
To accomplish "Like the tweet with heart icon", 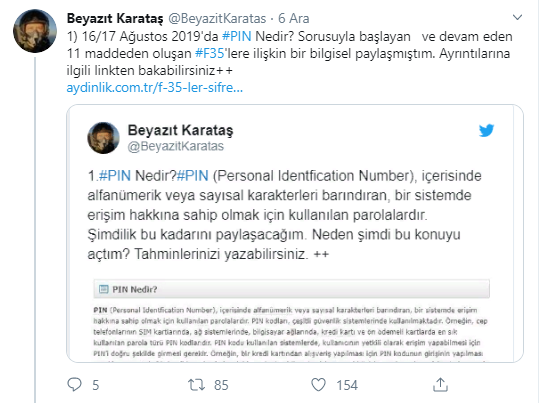I will [x=318, y=385].
